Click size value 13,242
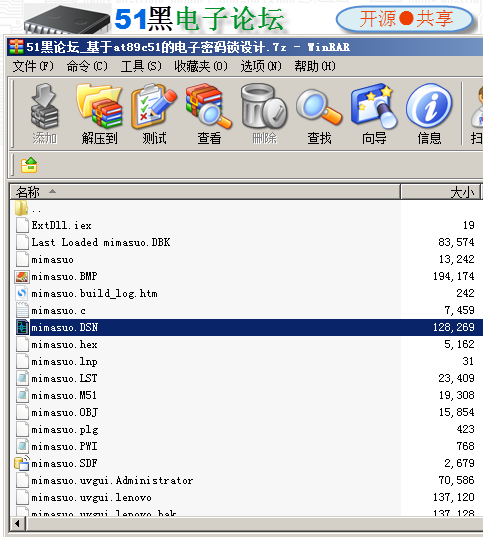Screen dimensions: 483x537 coord(456,259)
